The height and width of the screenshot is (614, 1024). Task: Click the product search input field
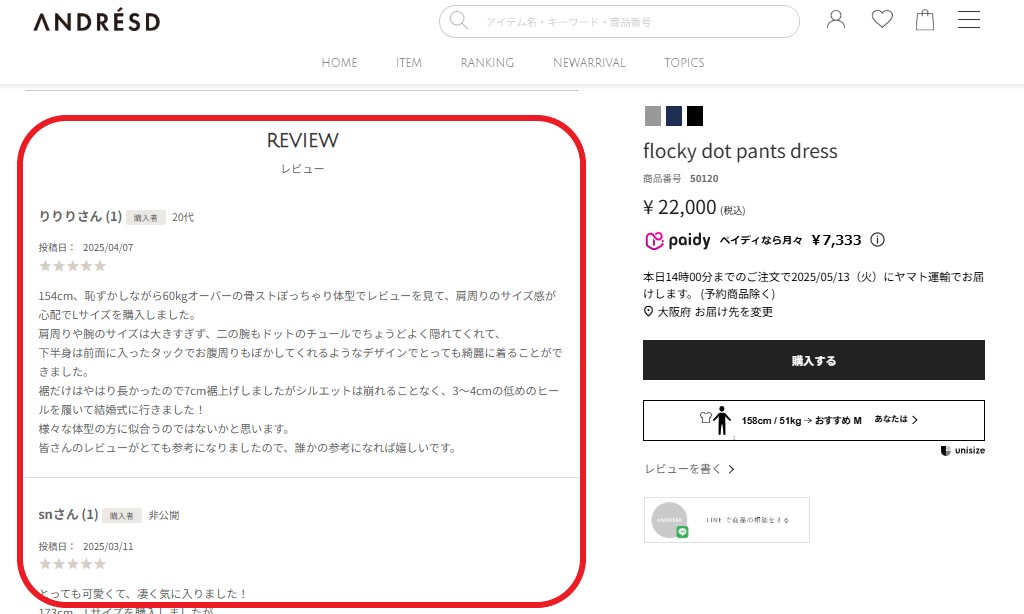click(x=618, y=21)
